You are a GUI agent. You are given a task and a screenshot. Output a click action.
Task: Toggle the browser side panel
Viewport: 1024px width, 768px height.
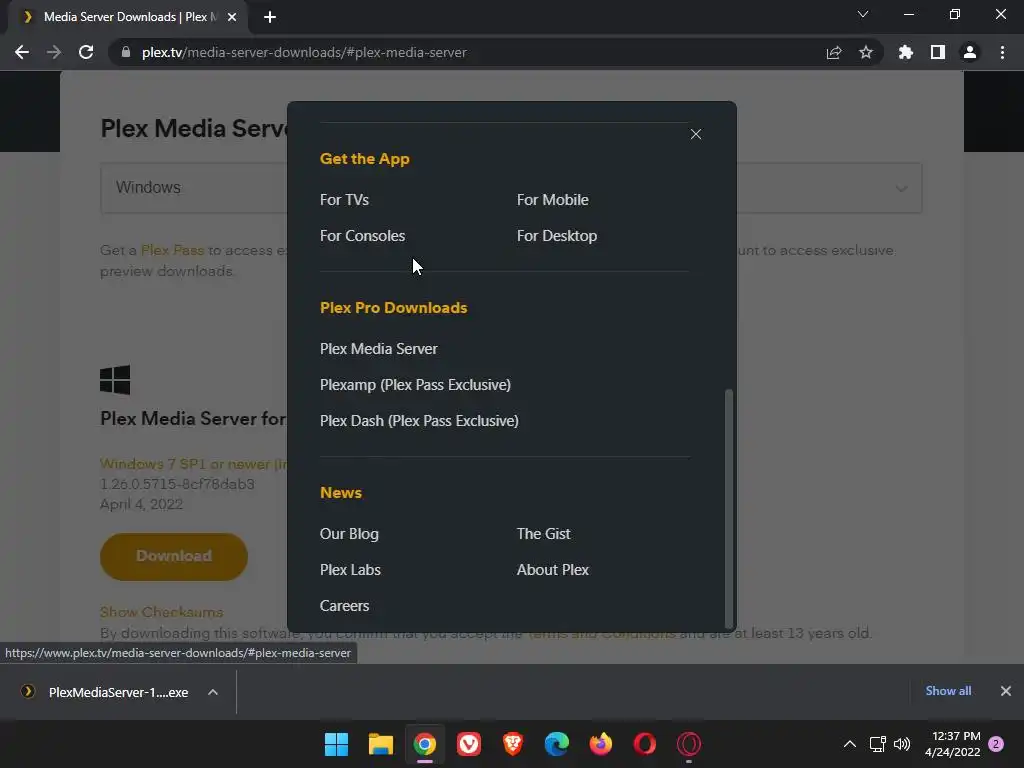tap(937, 52)
